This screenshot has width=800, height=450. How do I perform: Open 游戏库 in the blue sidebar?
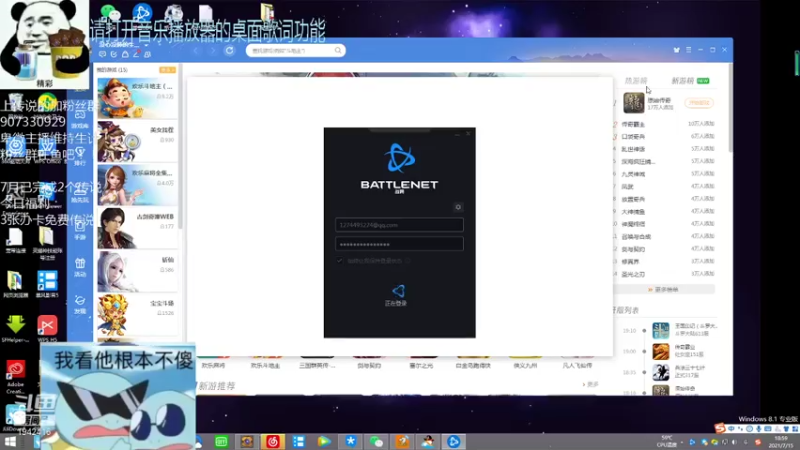coord(80,119)
